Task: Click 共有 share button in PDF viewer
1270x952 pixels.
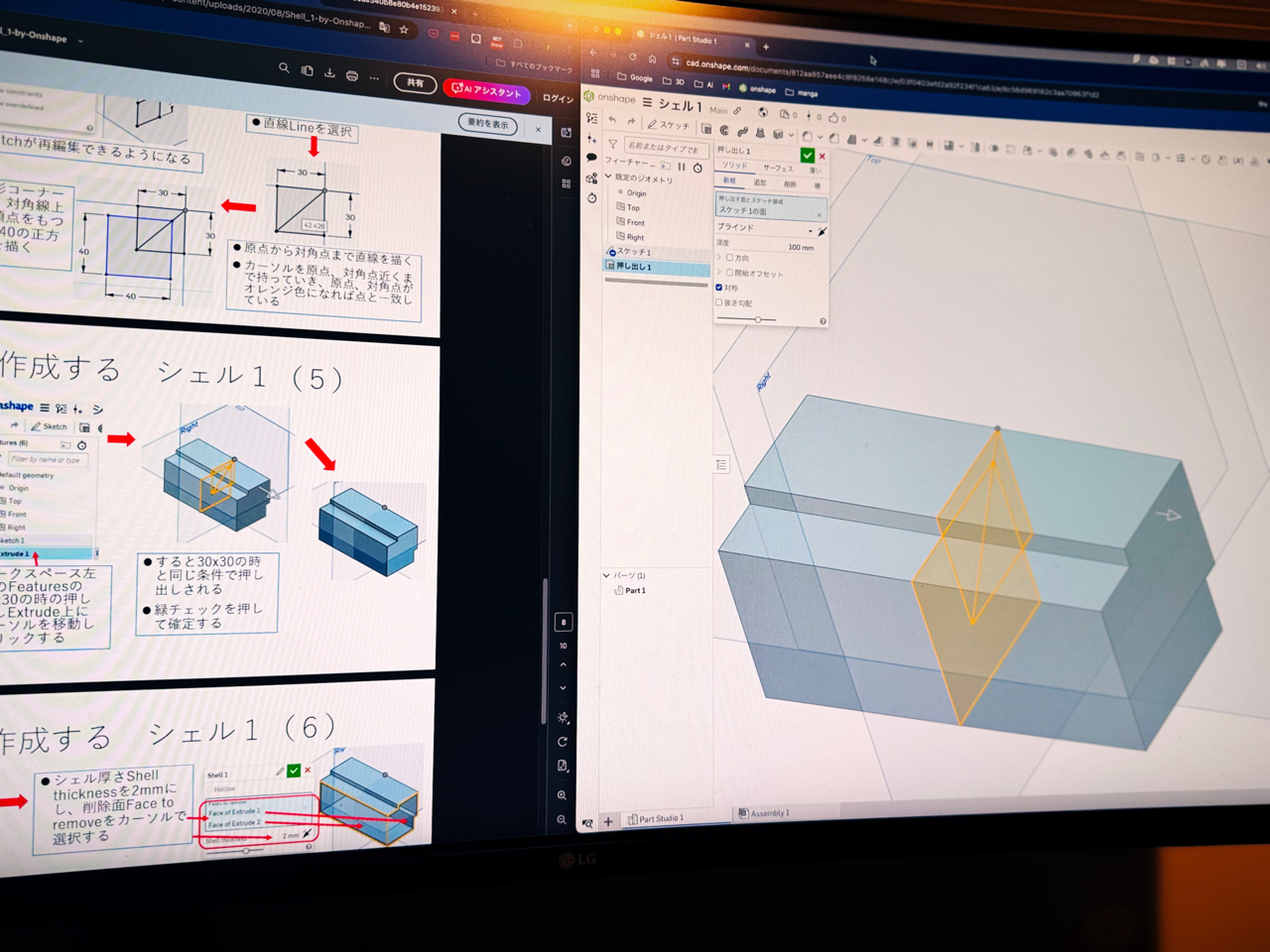Action: [415, 83]
